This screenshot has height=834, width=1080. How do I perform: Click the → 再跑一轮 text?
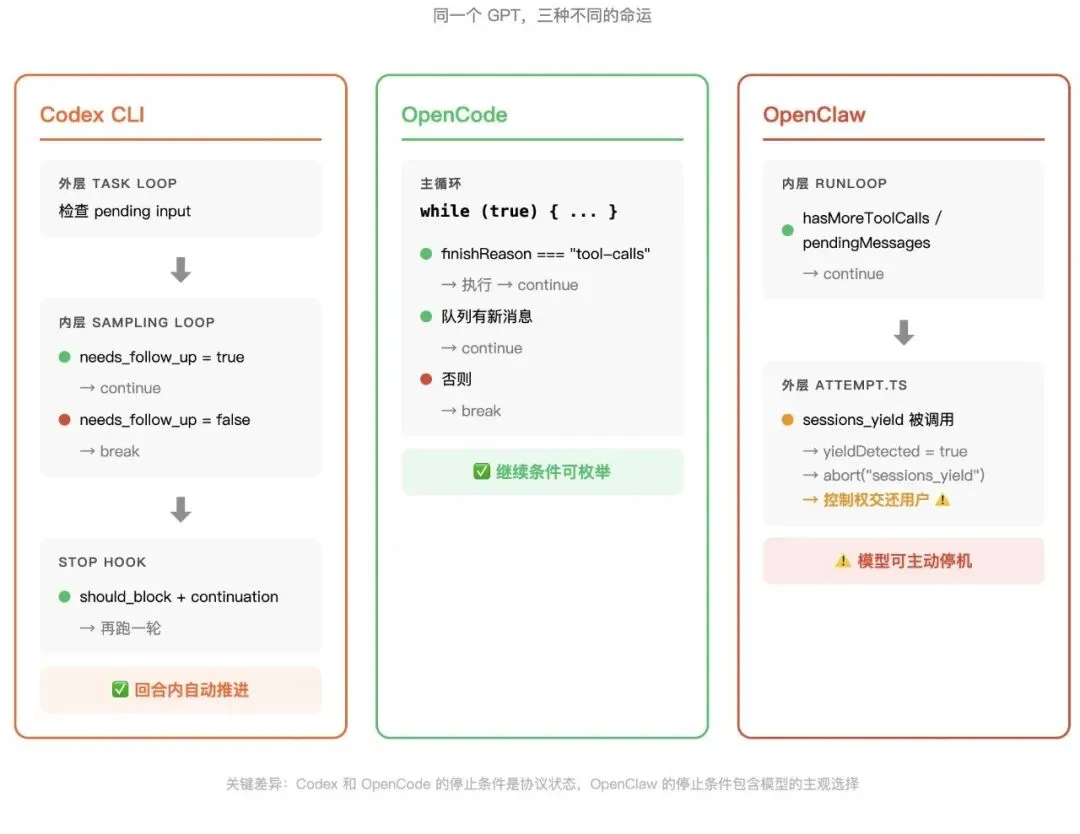click(121, 628)
